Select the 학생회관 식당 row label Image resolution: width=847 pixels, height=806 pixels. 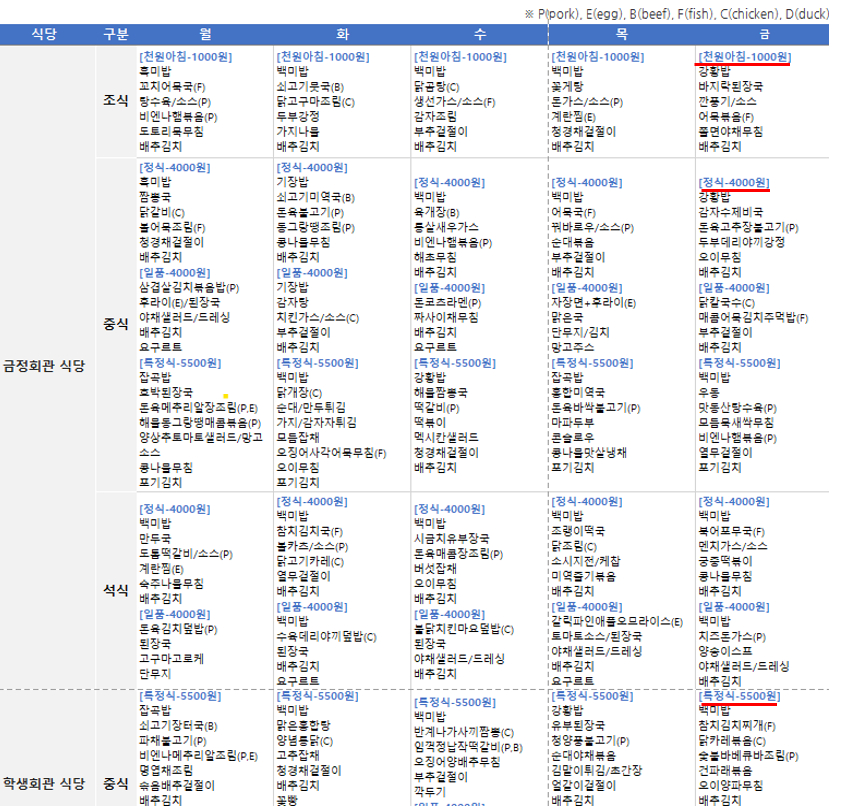point(45,782)
